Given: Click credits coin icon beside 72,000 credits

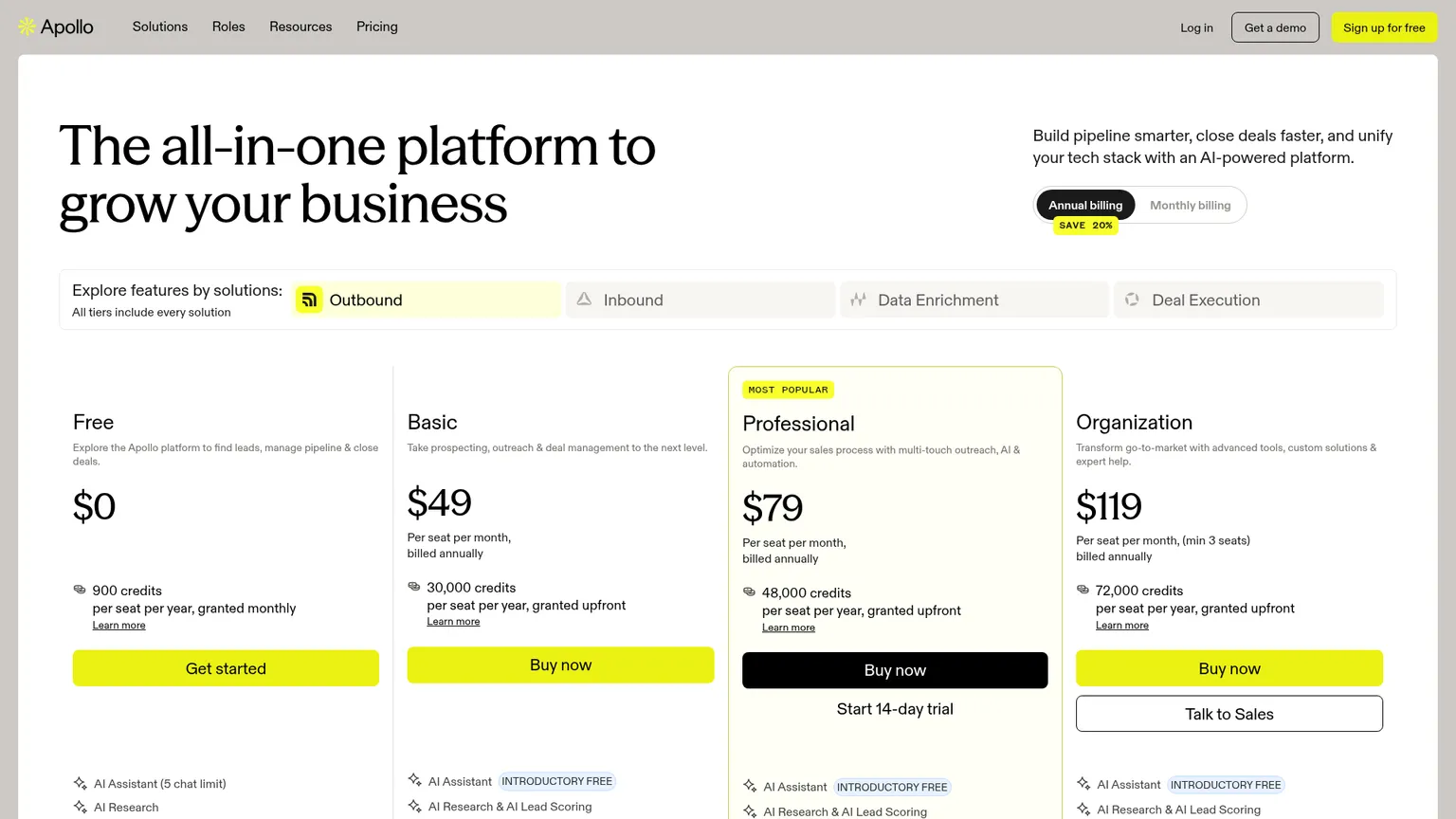Looking at the screenshot, I should 1083,590.
